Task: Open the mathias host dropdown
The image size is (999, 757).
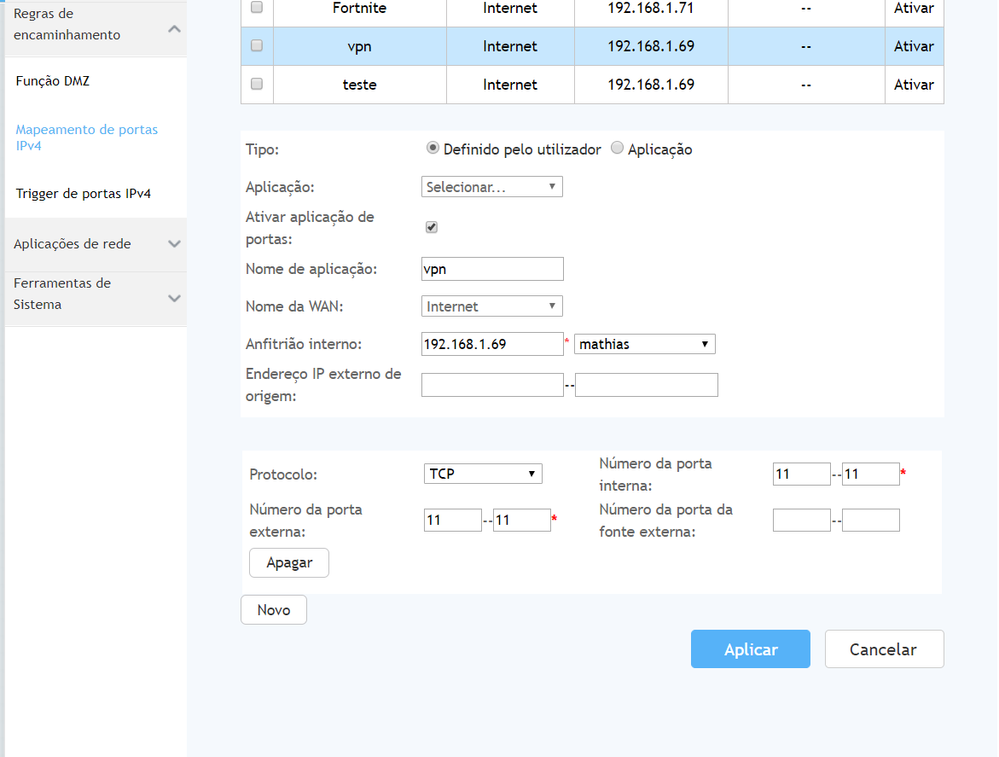Action: click(645, 344)
